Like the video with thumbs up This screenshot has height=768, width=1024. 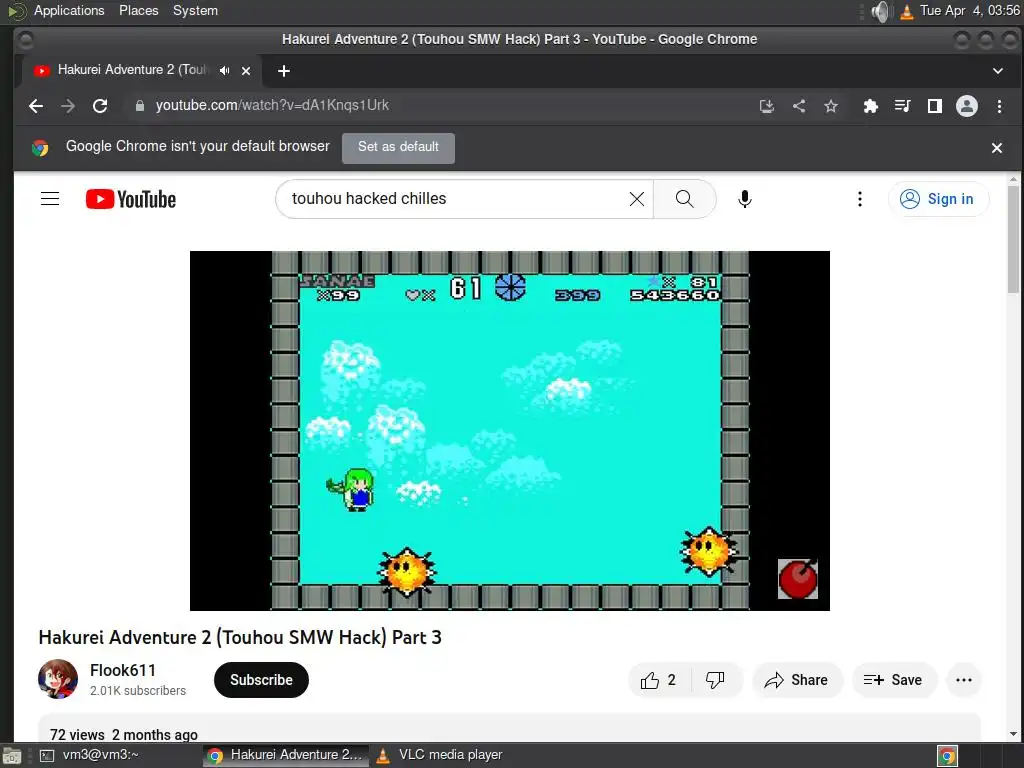(x=658, y=680)
